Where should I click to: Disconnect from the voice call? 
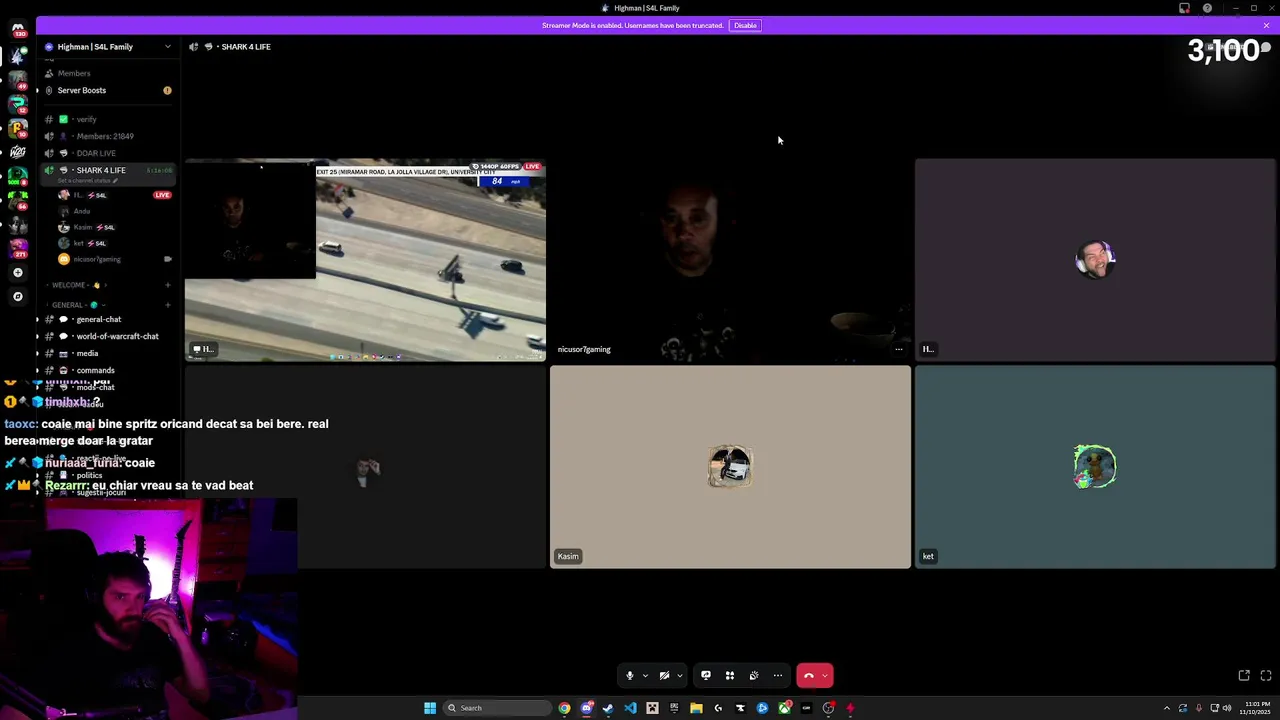pos(808,676)
